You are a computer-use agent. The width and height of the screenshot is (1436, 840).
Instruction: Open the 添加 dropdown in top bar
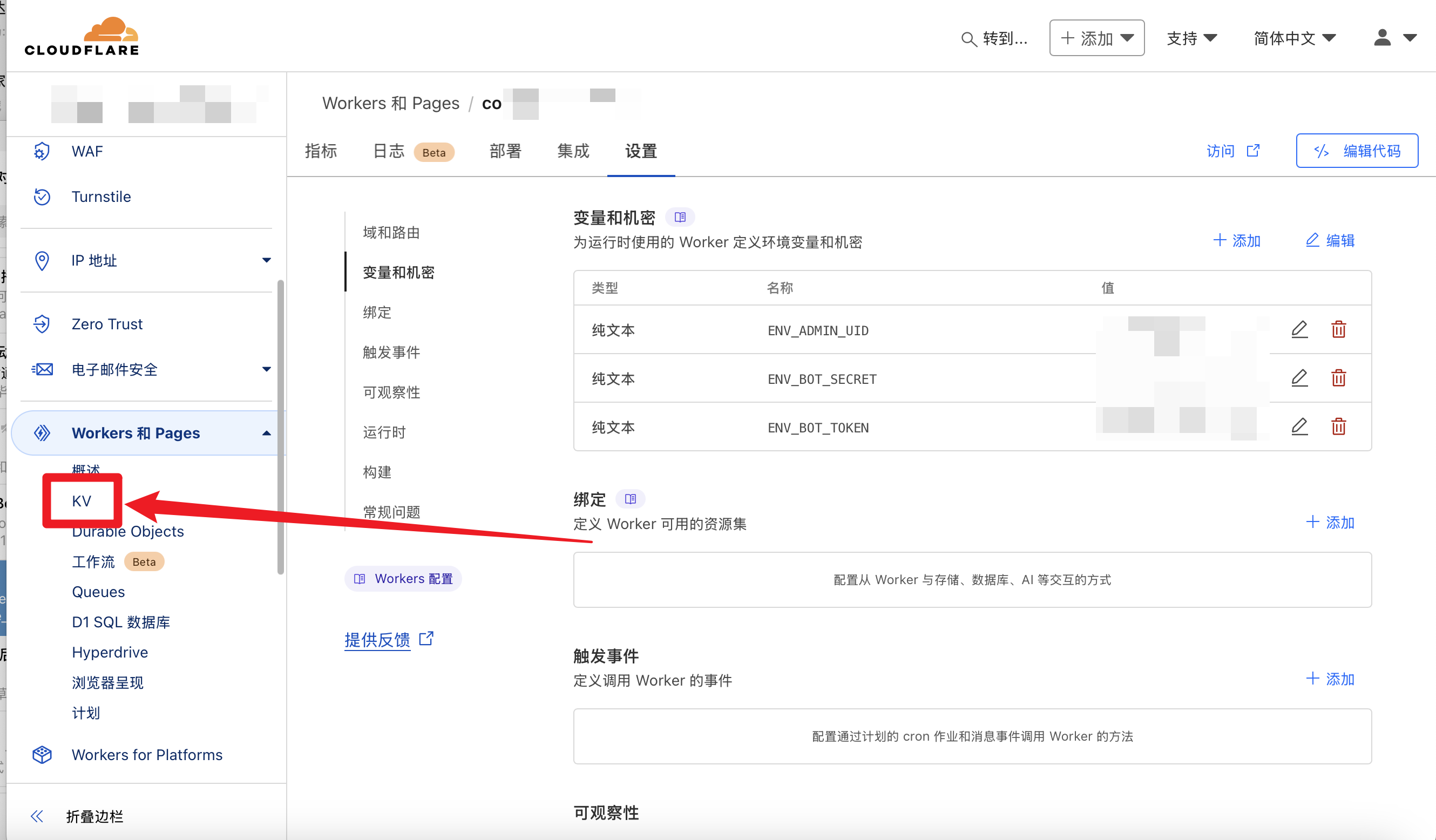coord(1097,38)
